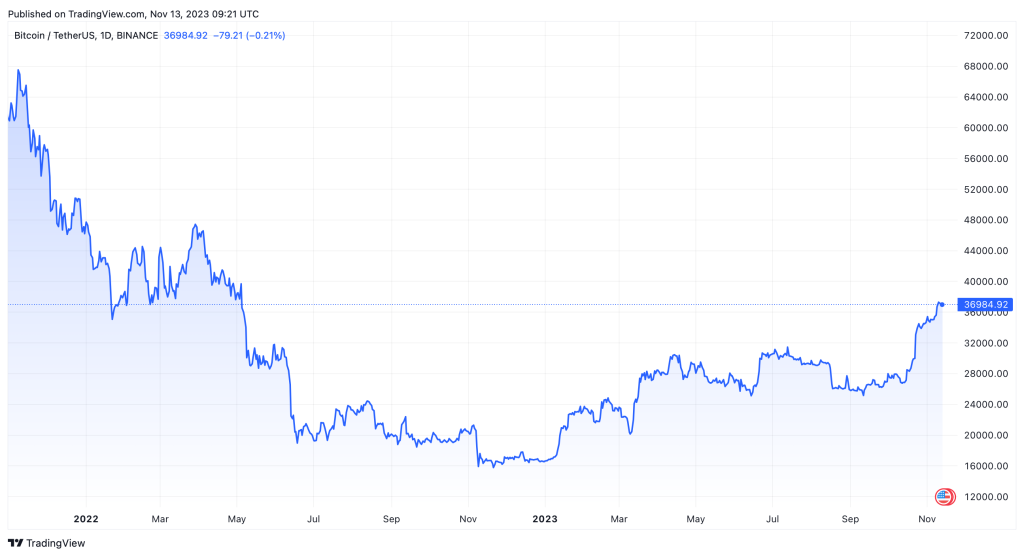Click the 2023 label on the time axis
The width and height of the screenshot is (1024, 557).
coord(545,519)
